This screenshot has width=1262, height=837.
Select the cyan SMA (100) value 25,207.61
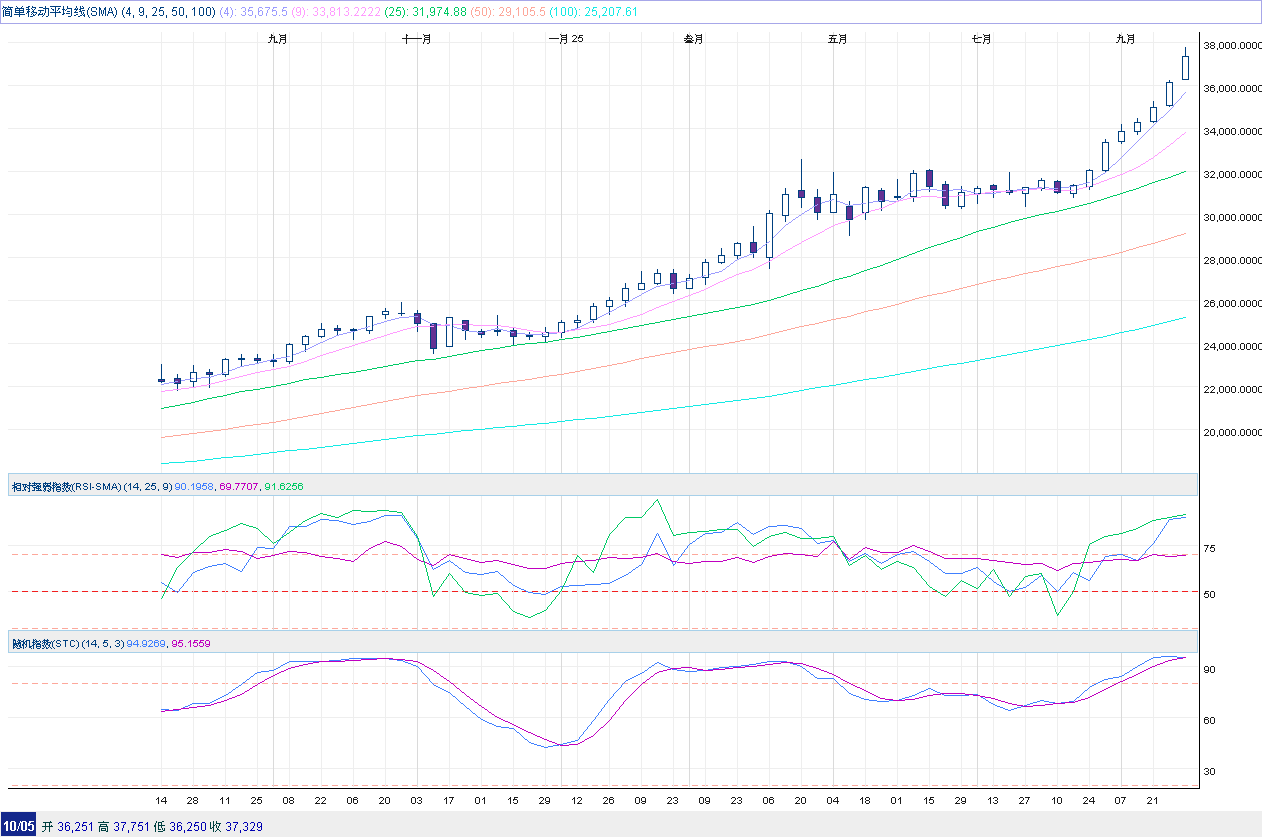[603, 12]
